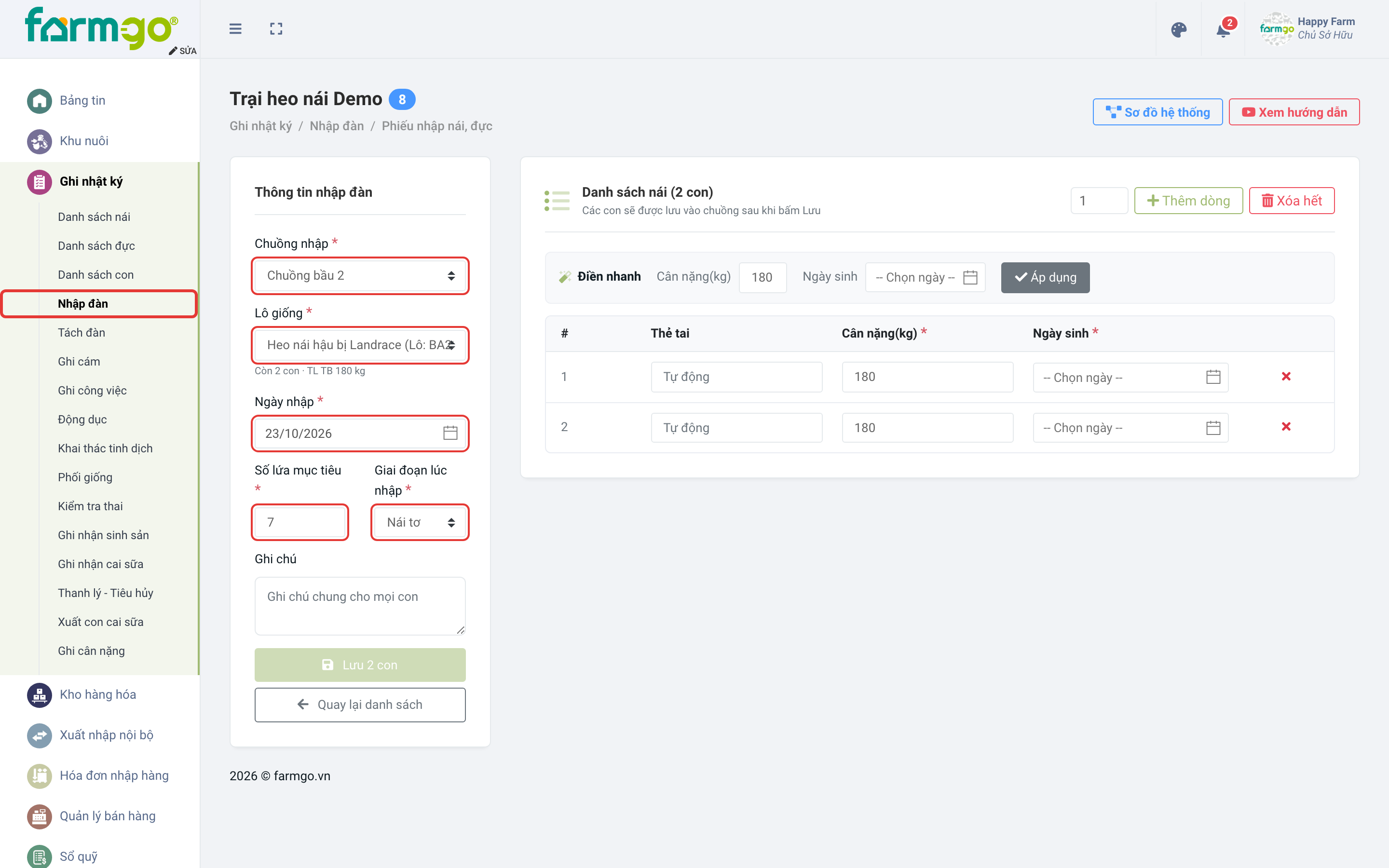
Task: Go to Kiểm tra thai menu
Action: tap(90, 506)
